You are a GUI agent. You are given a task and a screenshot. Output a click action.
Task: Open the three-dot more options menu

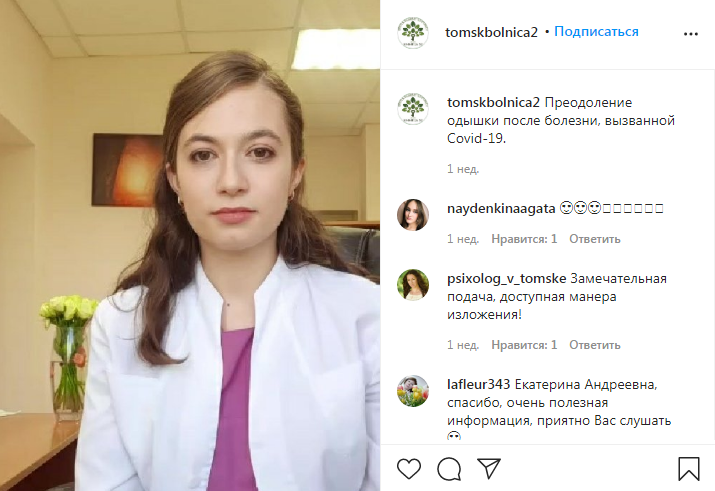click(690, 34)
